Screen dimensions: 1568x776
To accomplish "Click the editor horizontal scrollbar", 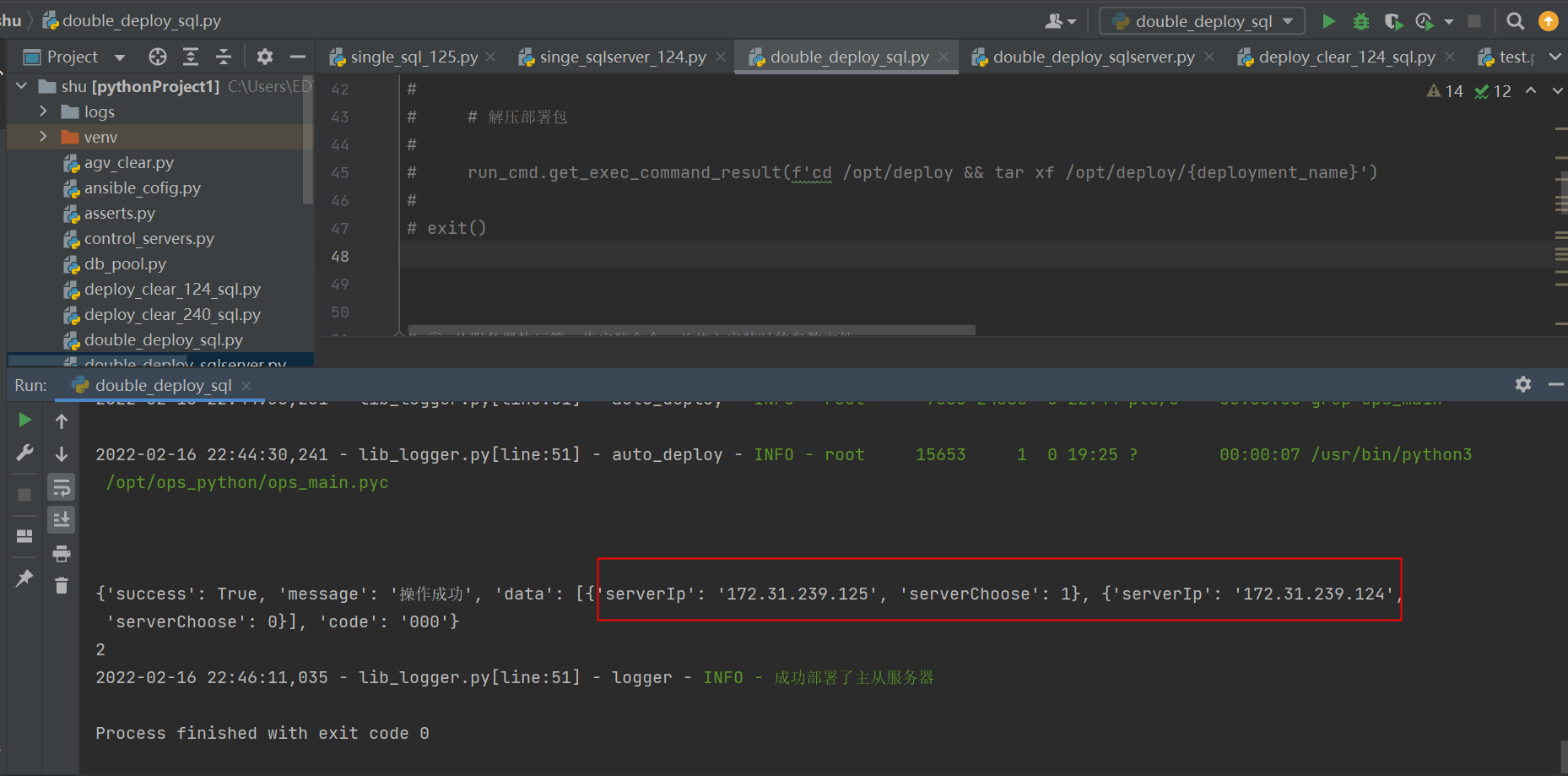I will [x=691, y=330].
